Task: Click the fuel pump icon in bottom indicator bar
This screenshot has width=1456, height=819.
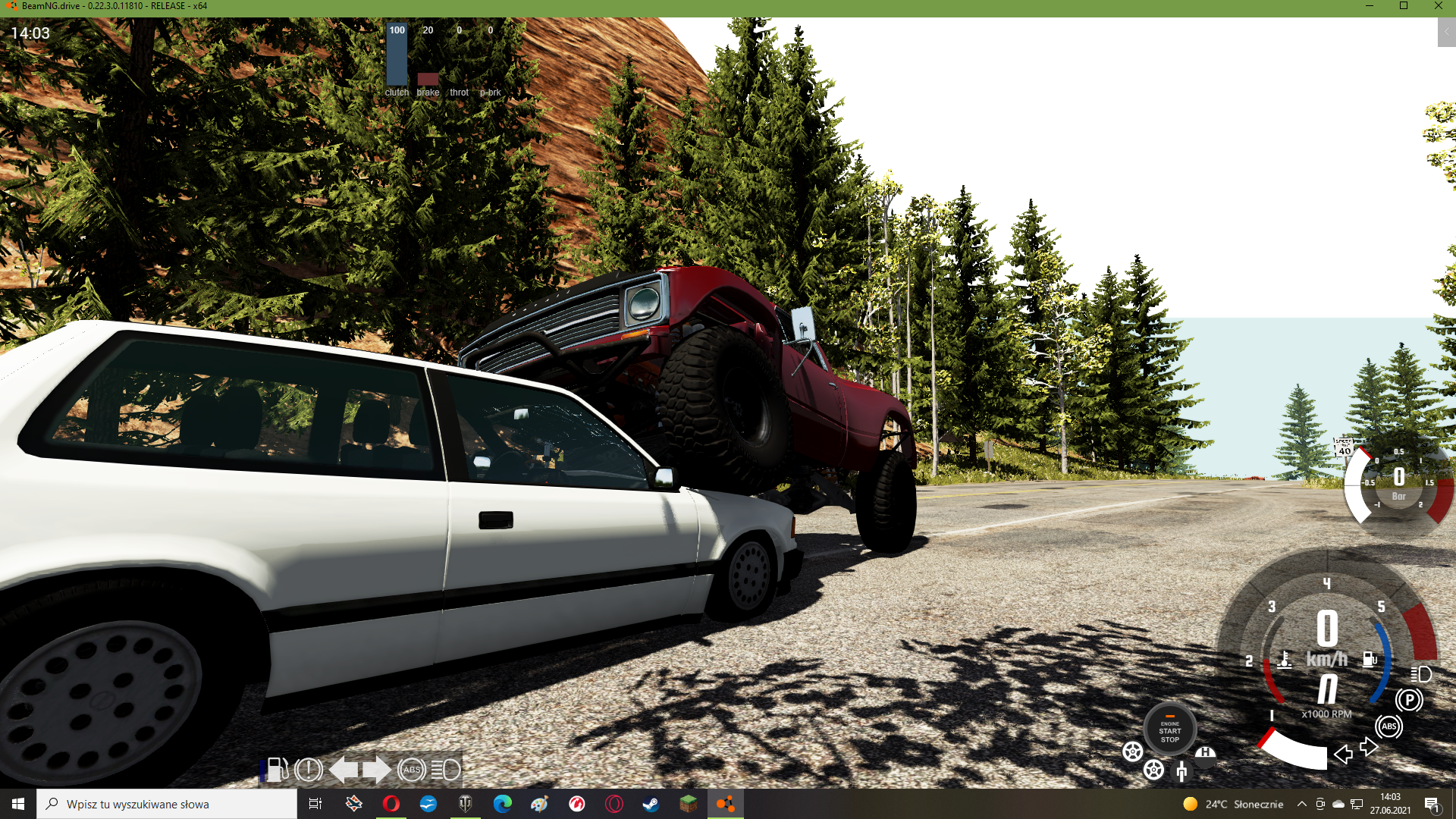Action: (277, 770)
